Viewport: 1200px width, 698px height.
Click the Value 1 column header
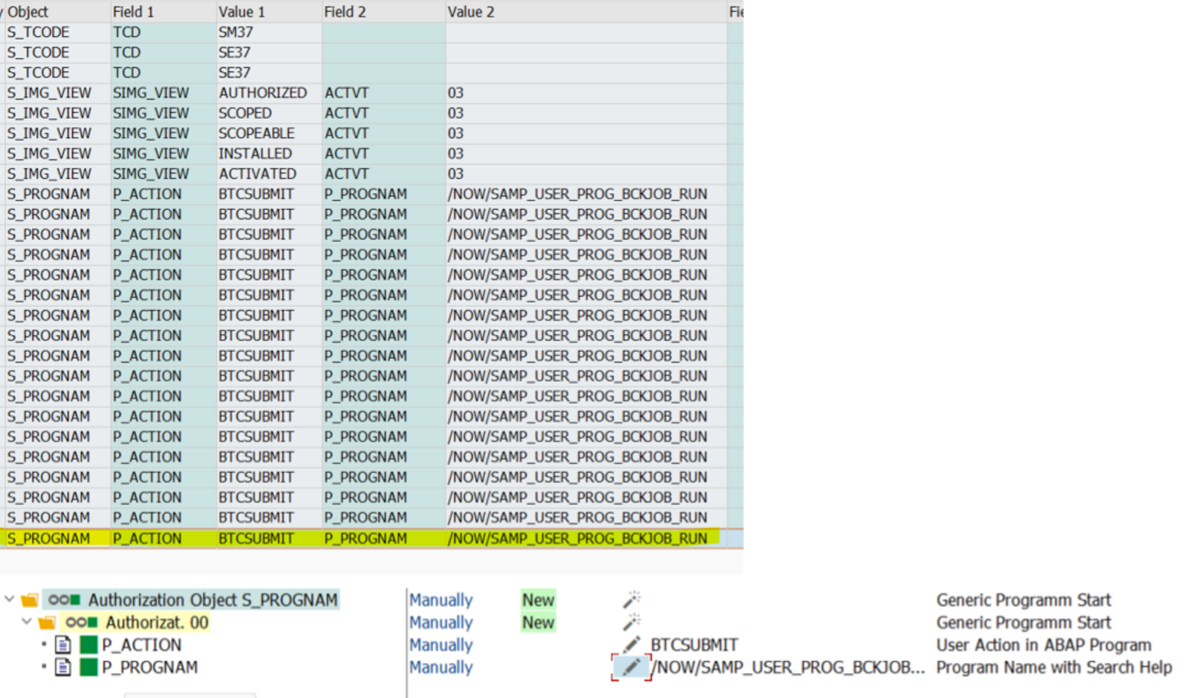tap(269, 12)
